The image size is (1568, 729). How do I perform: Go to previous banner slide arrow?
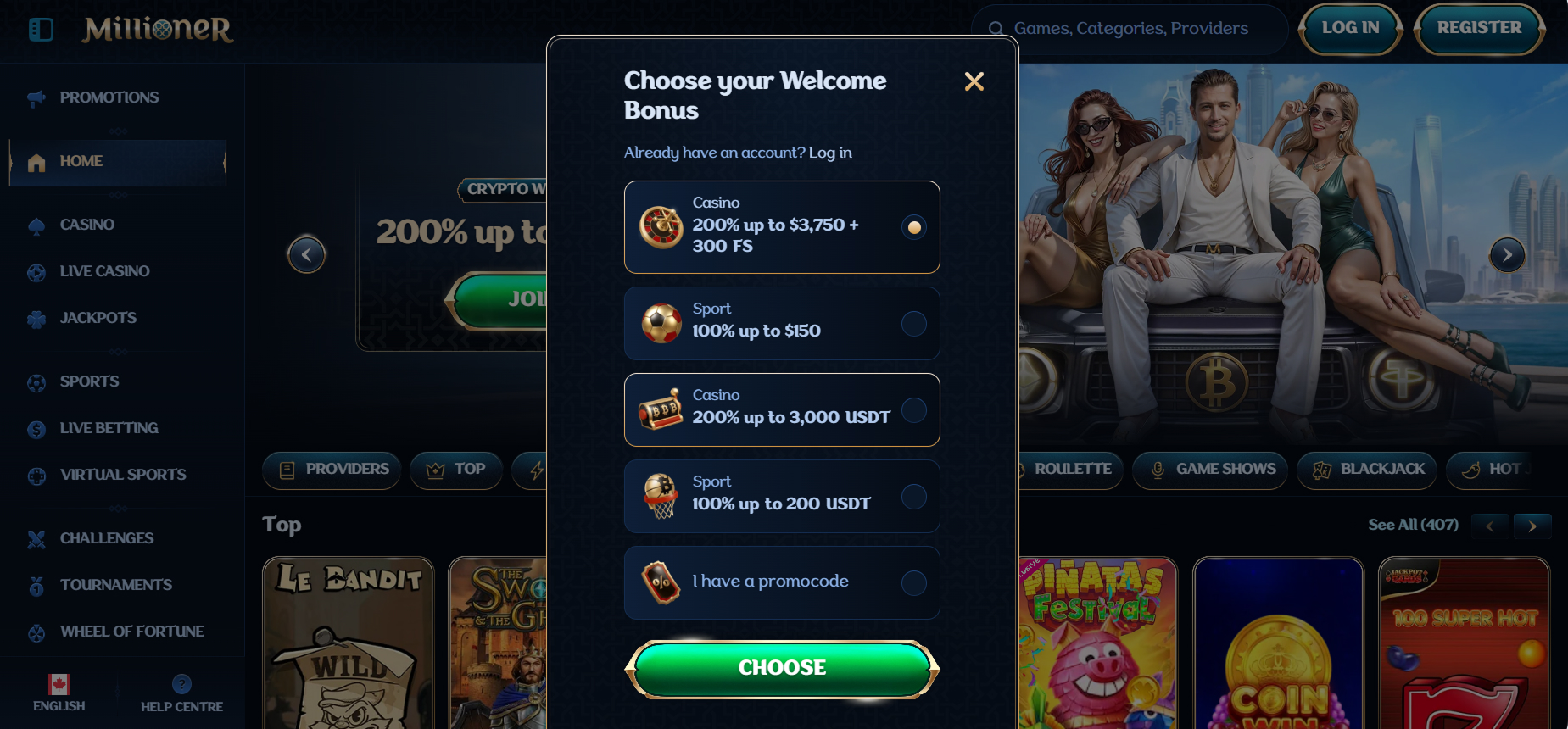coord(307,254)
